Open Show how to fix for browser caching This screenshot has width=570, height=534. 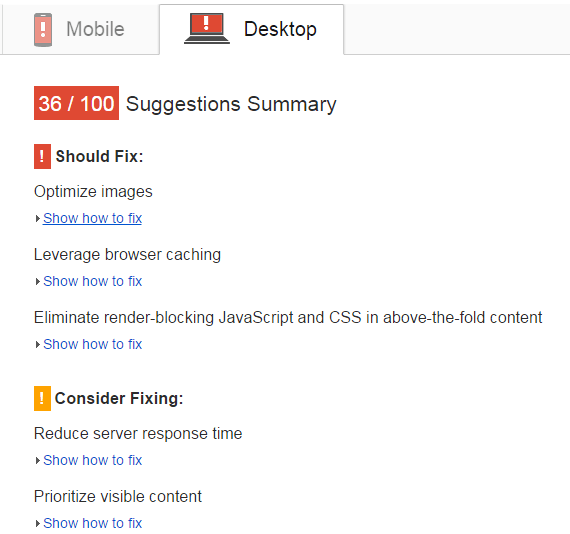(92, 281)
